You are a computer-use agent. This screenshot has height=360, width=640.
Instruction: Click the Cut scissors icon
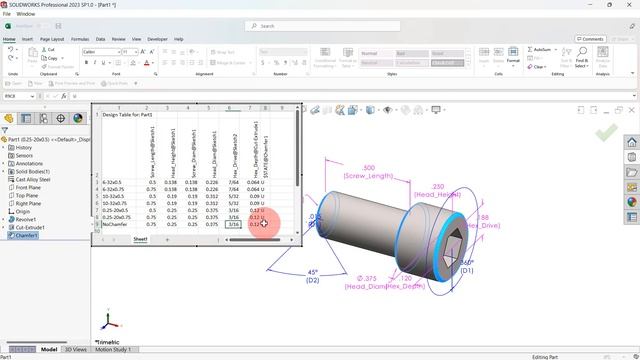pyautogui.click(x=44, y=49)
